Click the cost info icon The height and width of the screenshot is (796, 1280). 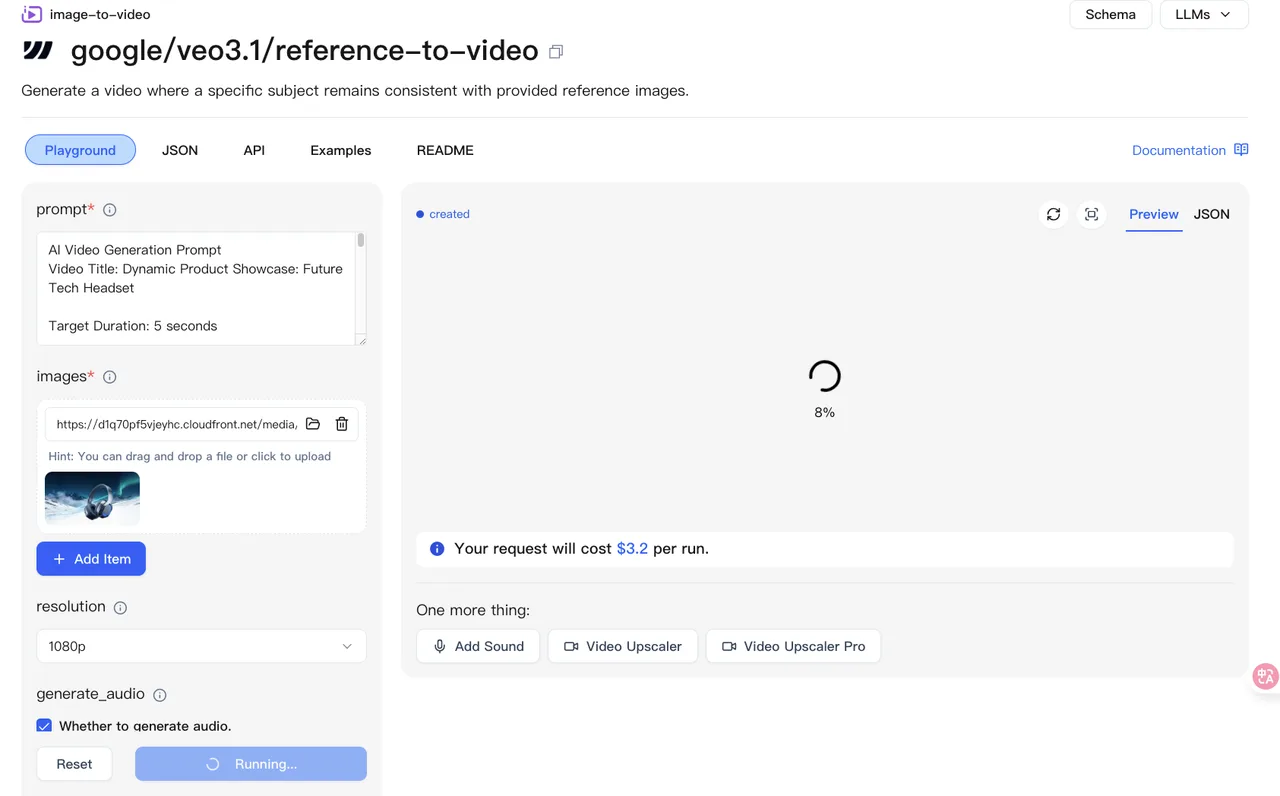437,549
